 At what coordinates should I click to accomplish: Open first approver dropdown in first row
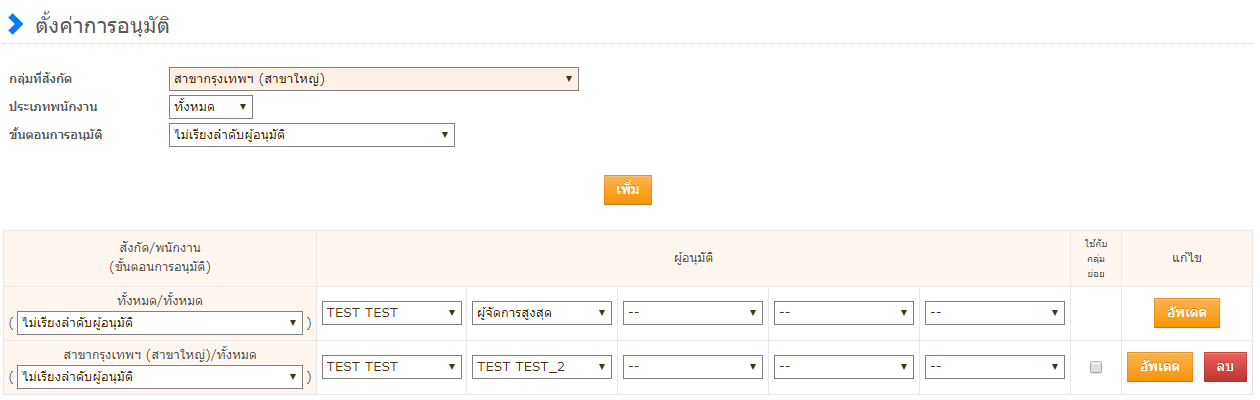392,313
